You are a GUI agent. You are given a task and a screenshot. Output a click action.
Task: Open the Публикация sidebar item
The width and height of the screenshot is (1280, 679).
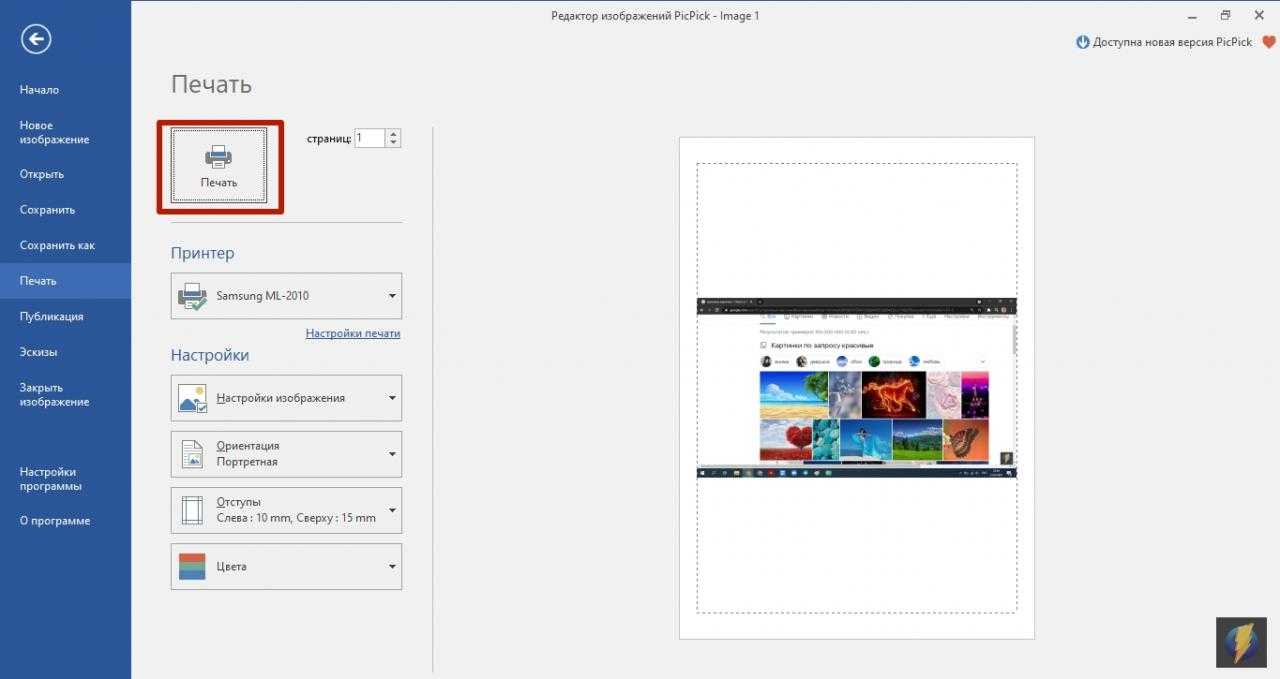pos(51,316)
